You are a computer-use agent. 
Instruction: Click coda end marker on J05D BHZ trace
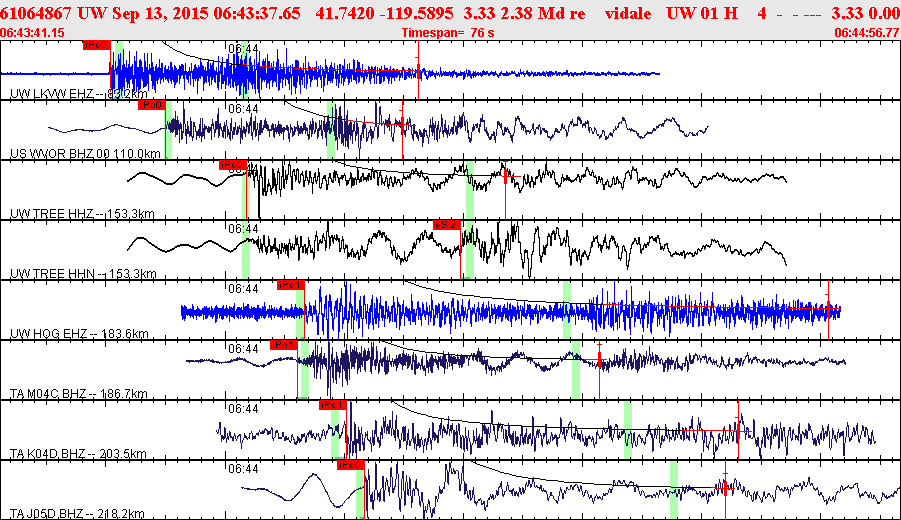[725, 488]
